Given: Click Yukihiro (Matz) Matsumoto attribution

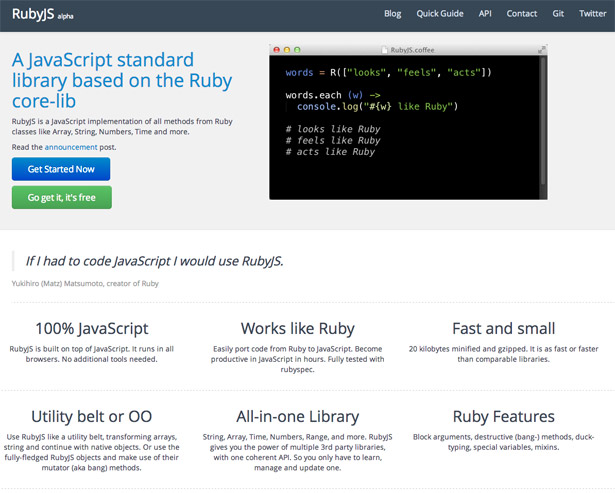Looking at the screenshot, I should [x=85, y=283].
